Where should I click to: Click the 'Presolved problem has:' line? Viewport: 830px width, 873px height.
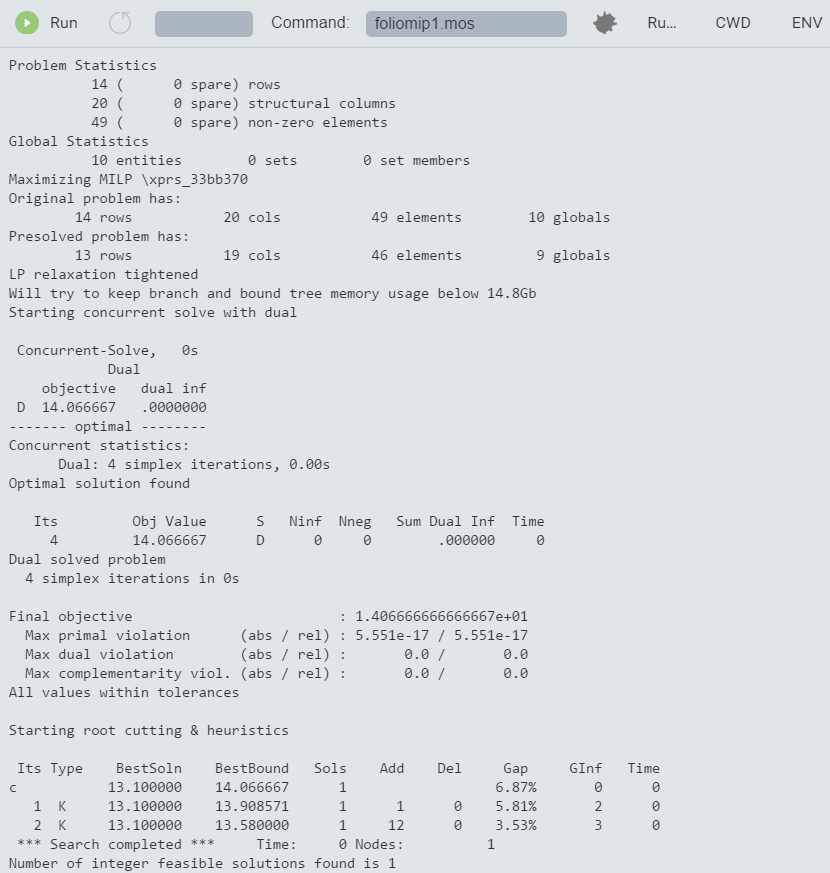tap(99, 237)
